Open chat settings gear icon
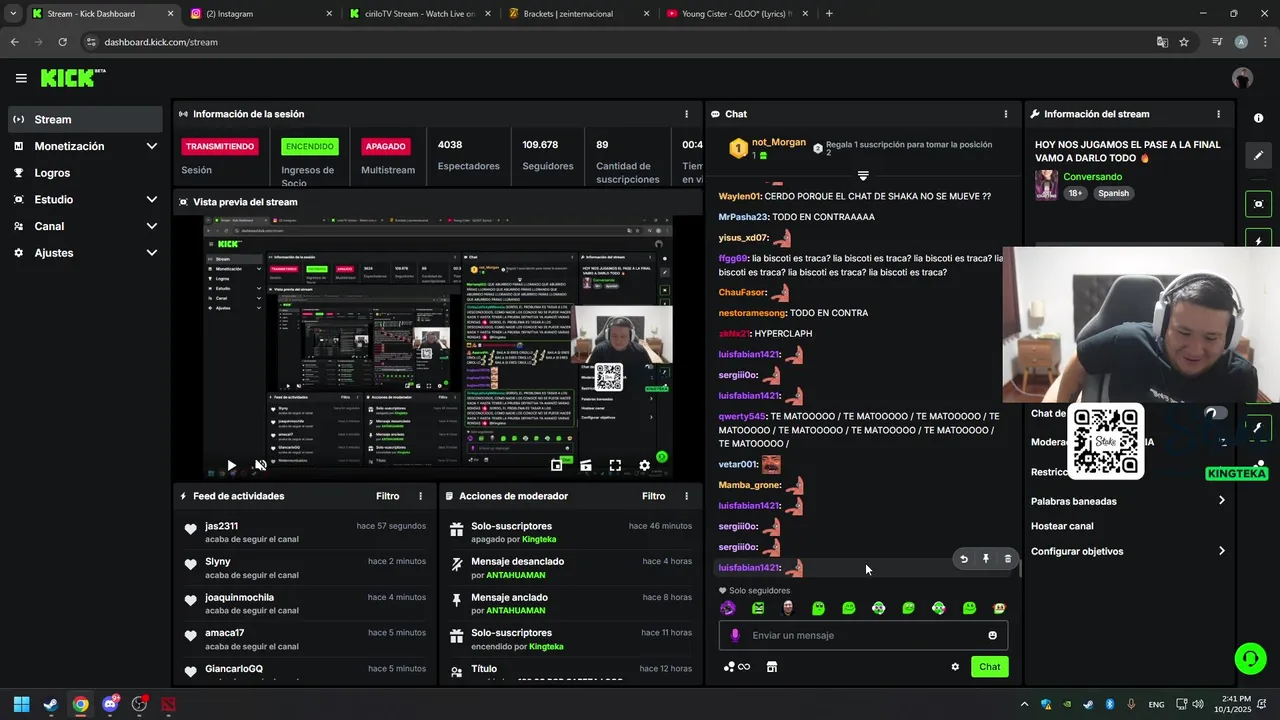Viewport: 1280px width, 720px height. pyautogui.click(x=955, y=667)
